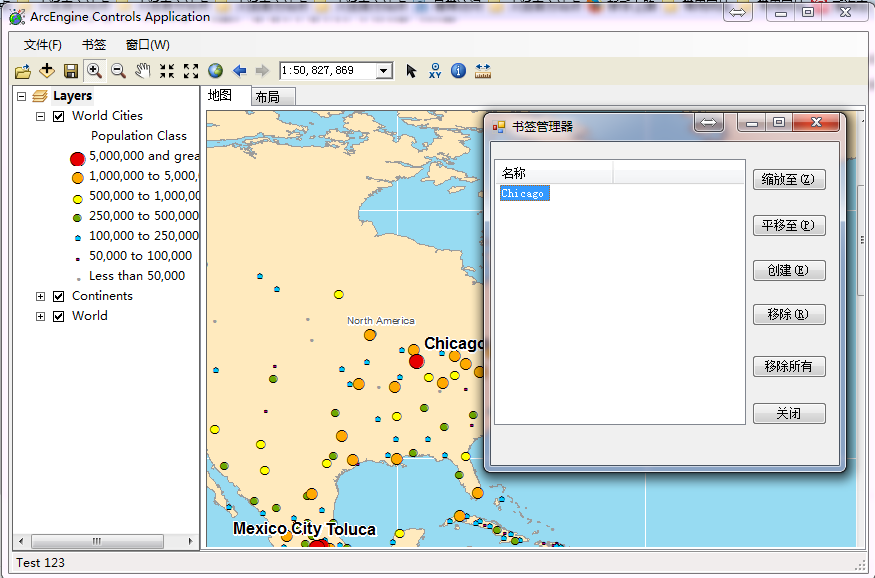Click the blue 100,000 to 250,000 symbol

point(78,238)
